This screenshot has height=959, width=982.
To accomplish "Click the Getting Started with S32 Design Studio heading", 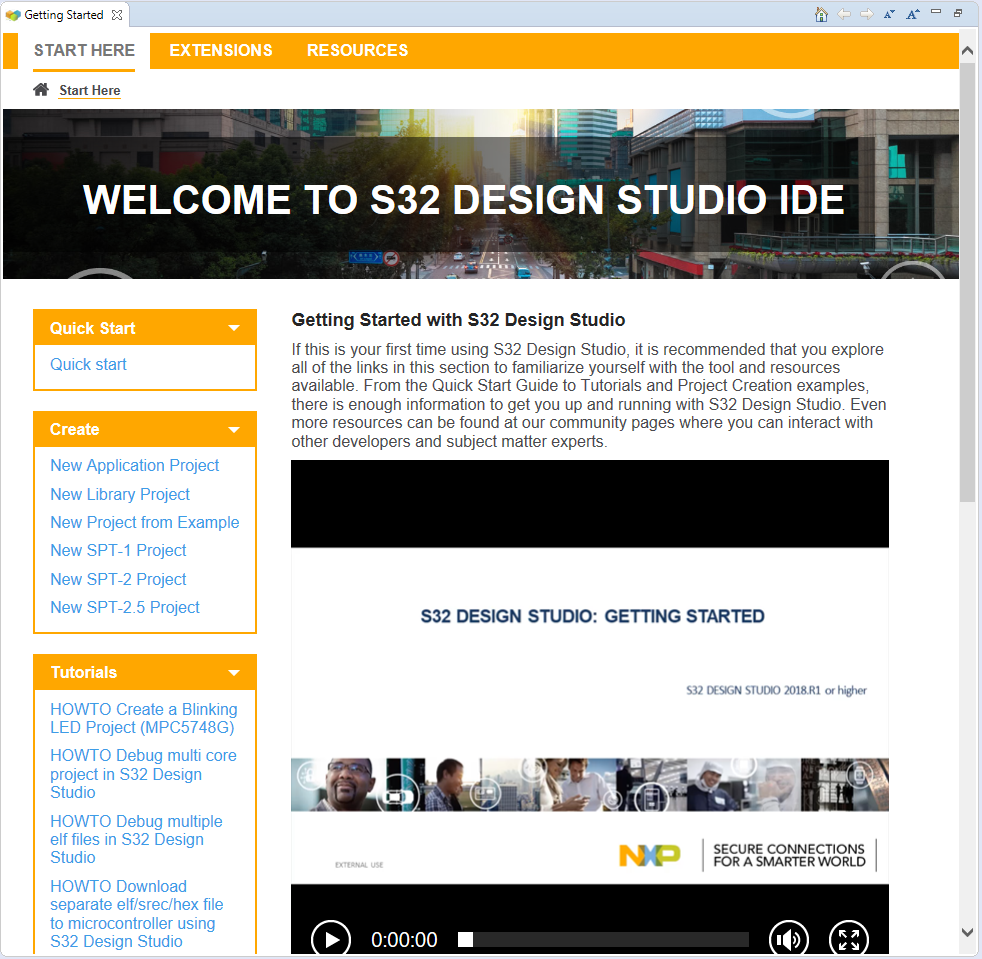I will [458, 320].
